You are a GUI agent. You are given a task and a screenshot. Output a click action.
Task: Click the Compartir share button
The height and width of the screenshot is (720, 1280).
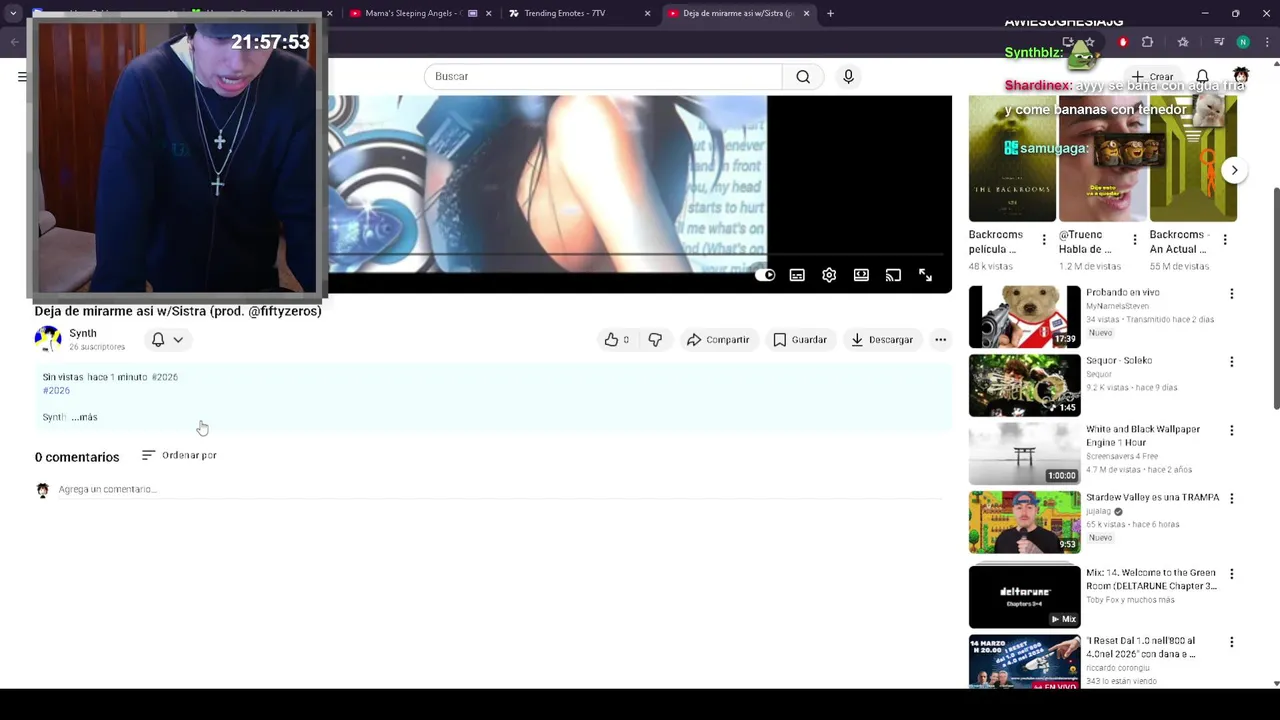[x=718, y=340]
